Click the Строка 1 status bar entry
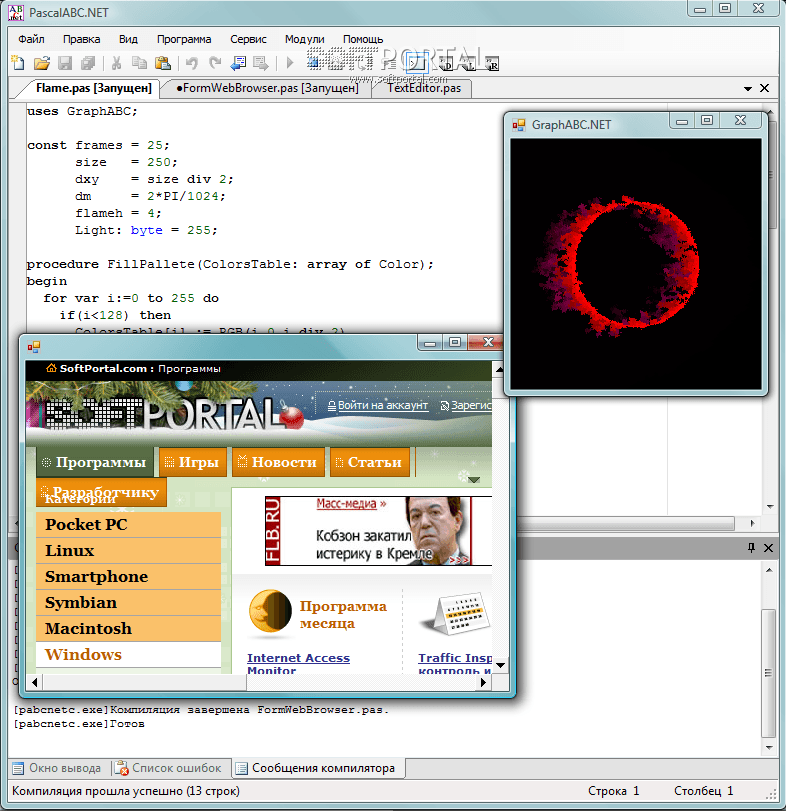The width and height of the screenshot is (786, 811). [613, 791]
